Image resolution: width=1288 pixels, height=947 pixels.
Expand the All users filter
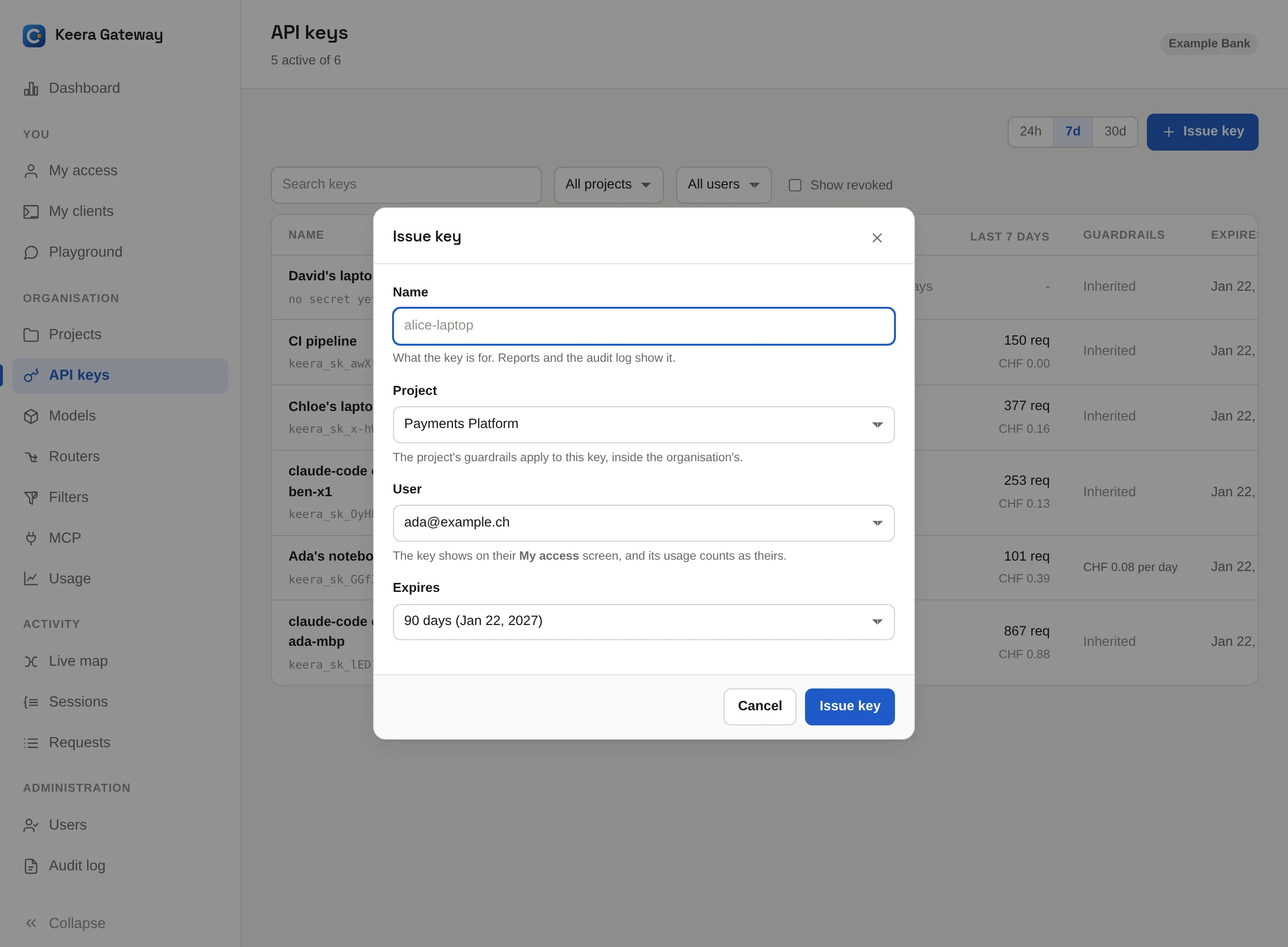point(724,185)
